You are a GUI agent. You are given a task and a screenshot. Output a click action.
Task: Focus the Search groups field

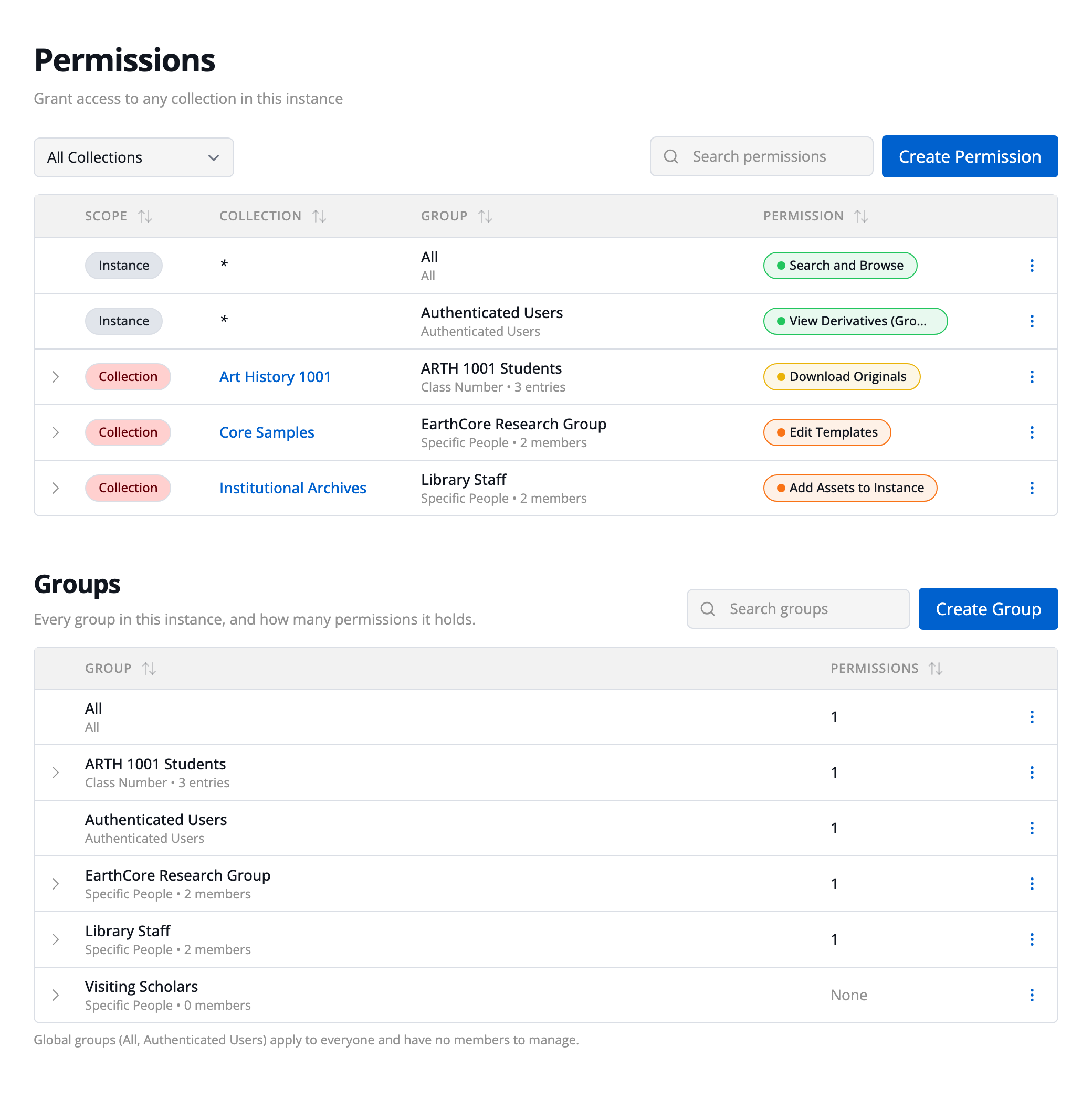click(798, 609)
